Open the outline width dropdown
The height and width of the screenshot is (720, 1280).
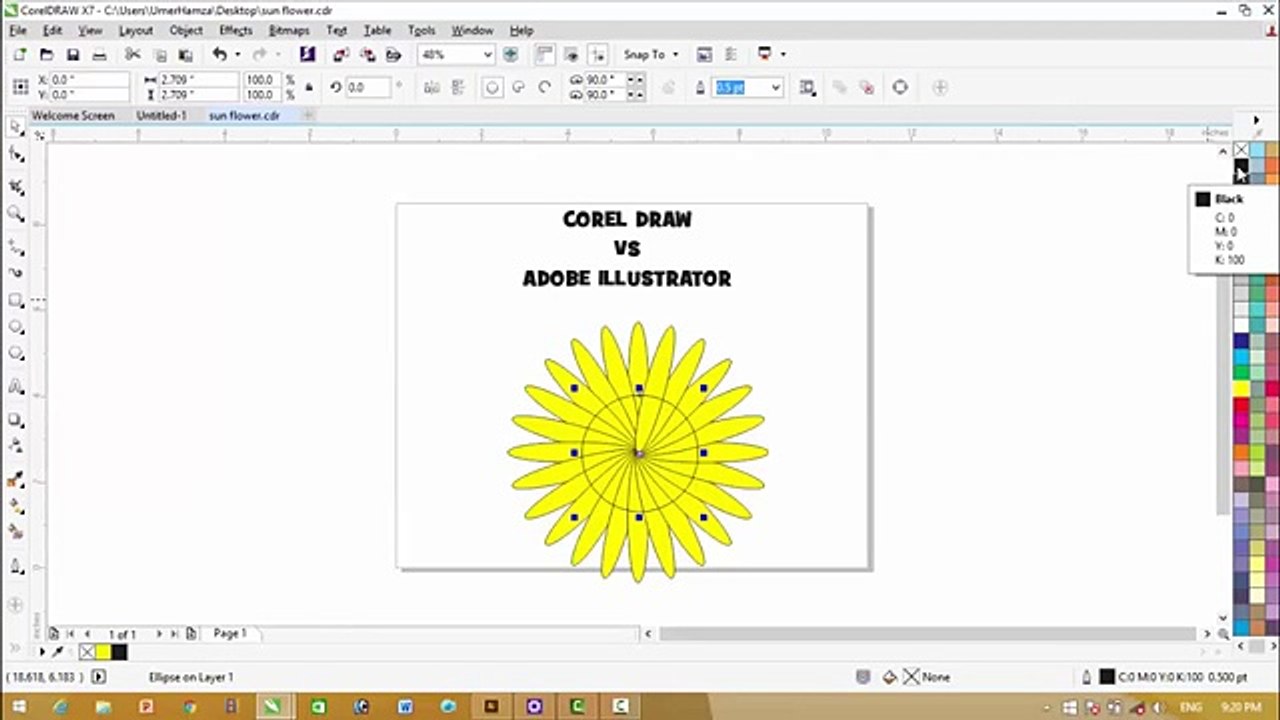click(775, 88)
